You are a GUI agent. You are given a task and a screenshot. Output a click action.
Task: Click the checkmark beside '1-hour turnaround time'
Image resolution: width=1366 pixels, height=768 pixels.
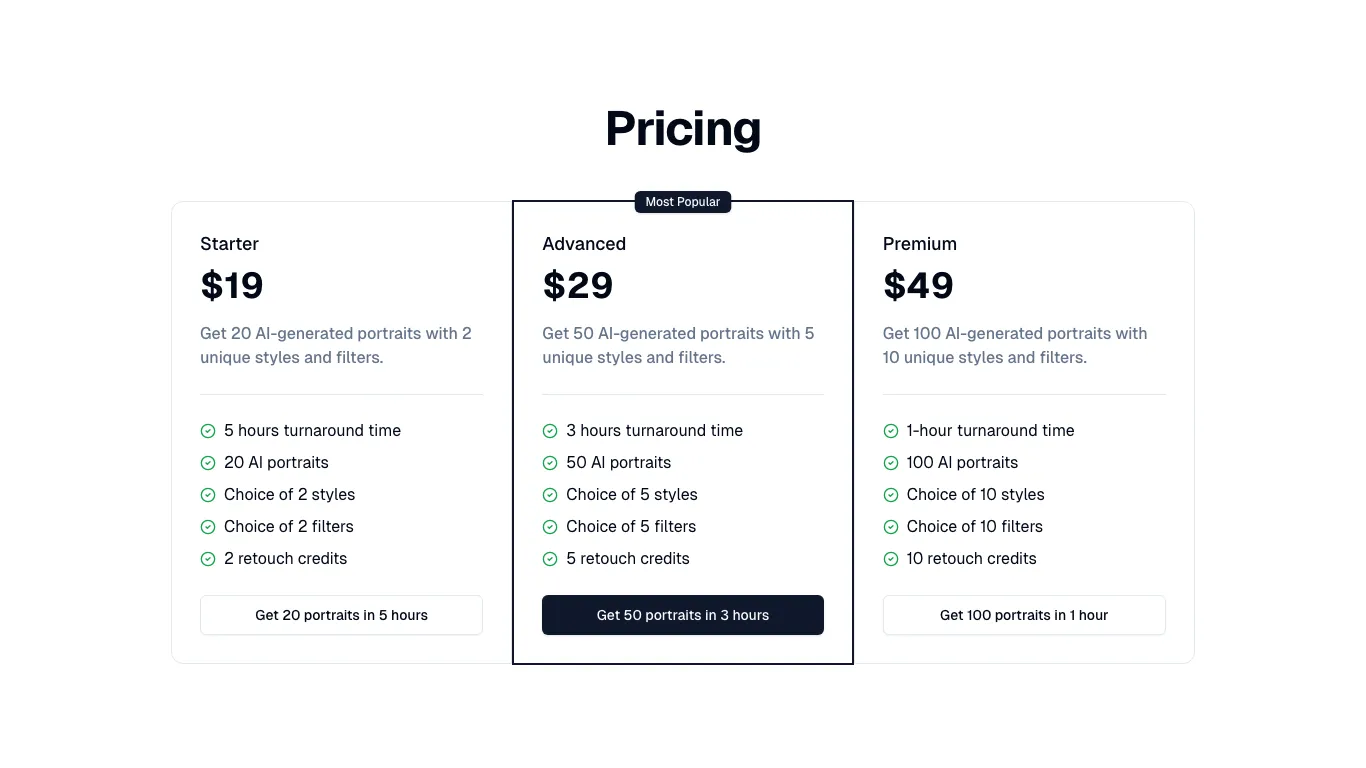point(891,430)
